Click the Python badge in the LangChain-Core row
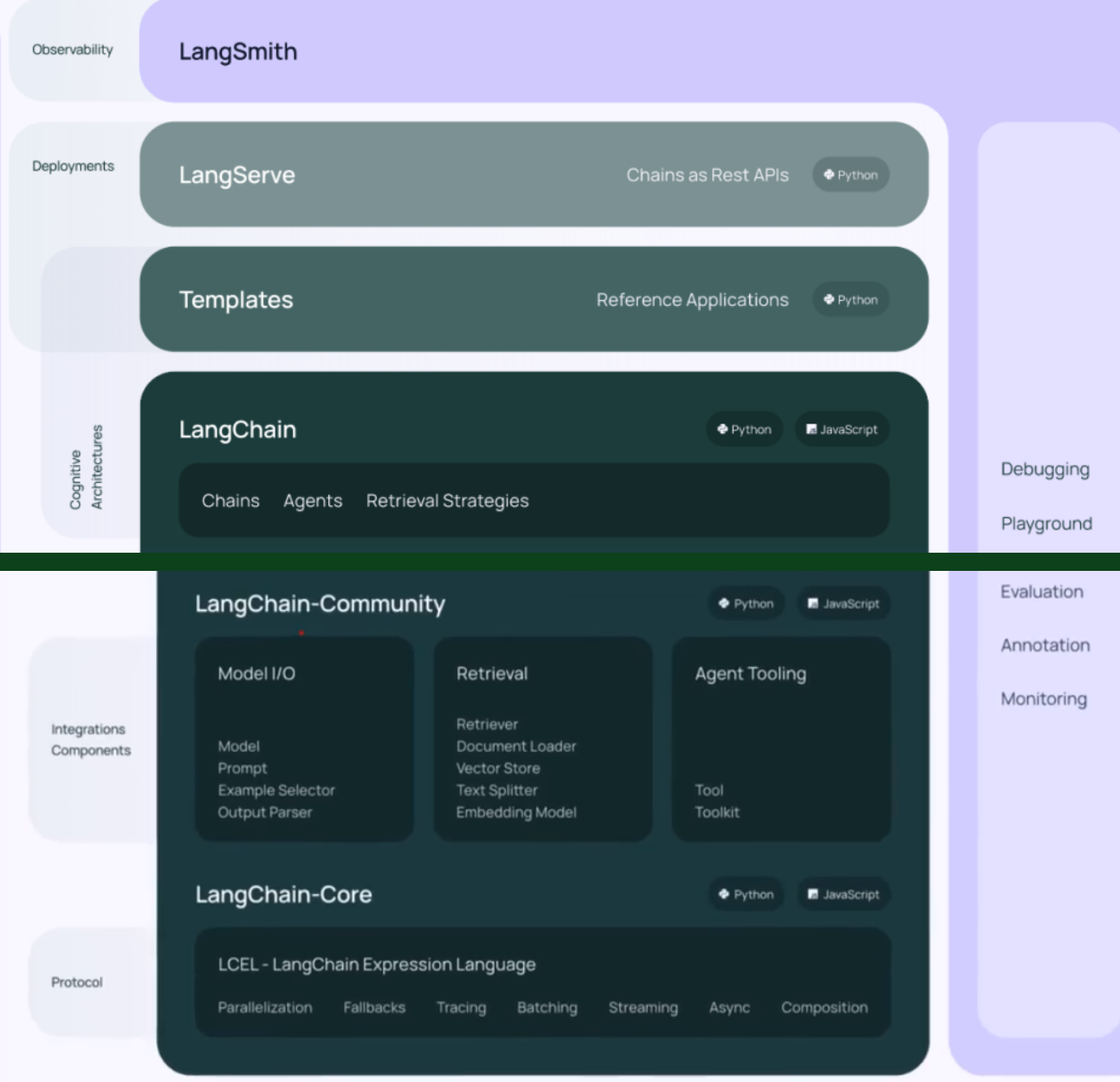 747,894
